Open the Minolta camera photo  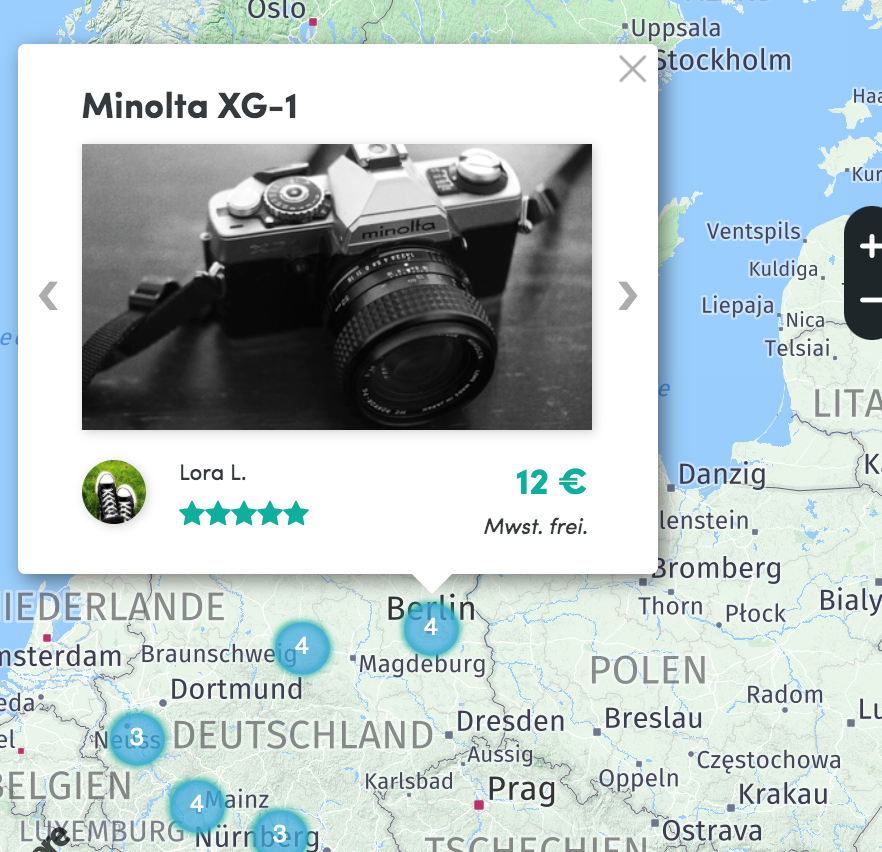click(x=337, y=287)
